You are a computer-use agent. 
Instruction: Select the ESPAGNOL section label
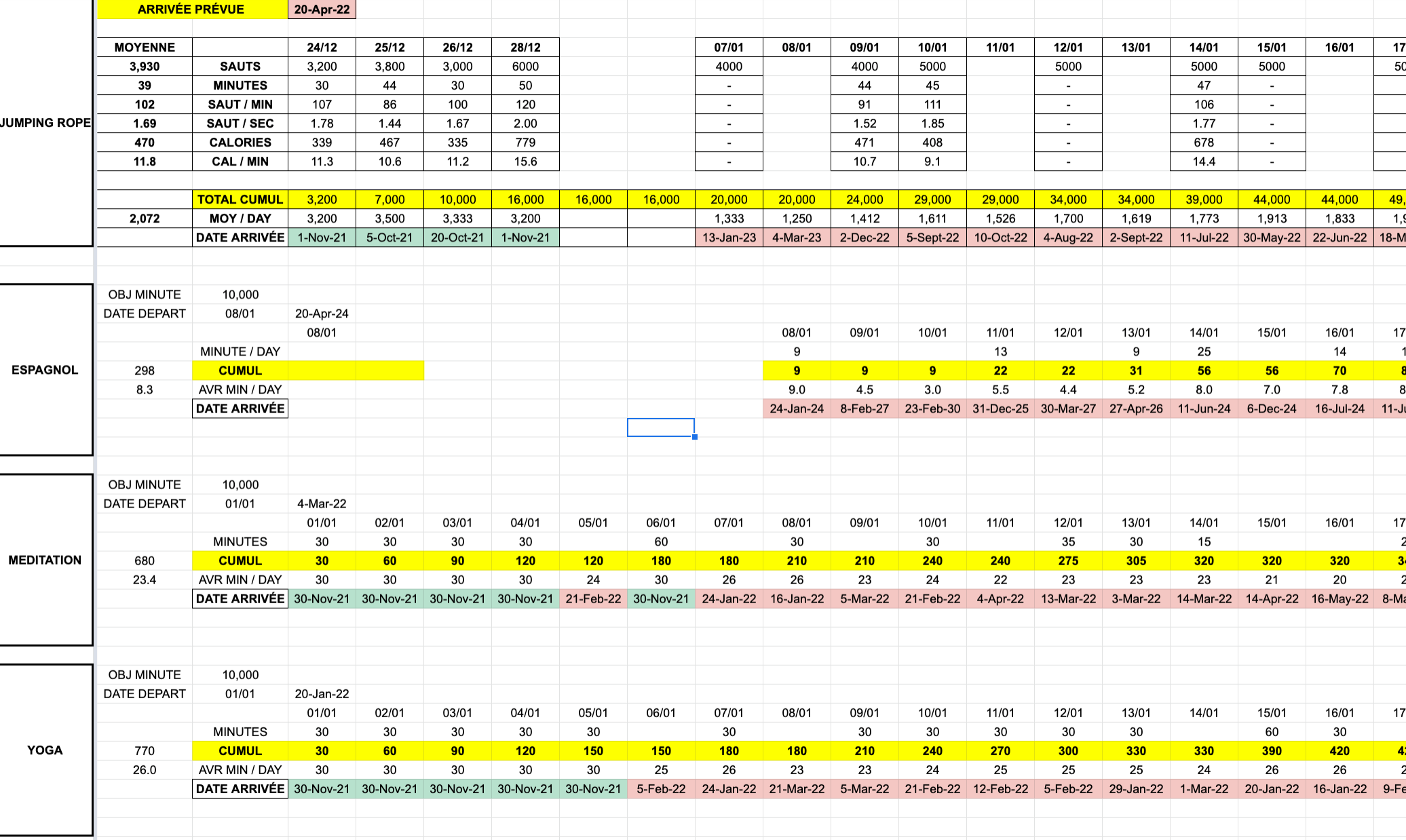pyautogui.click(x=45, y=370)
